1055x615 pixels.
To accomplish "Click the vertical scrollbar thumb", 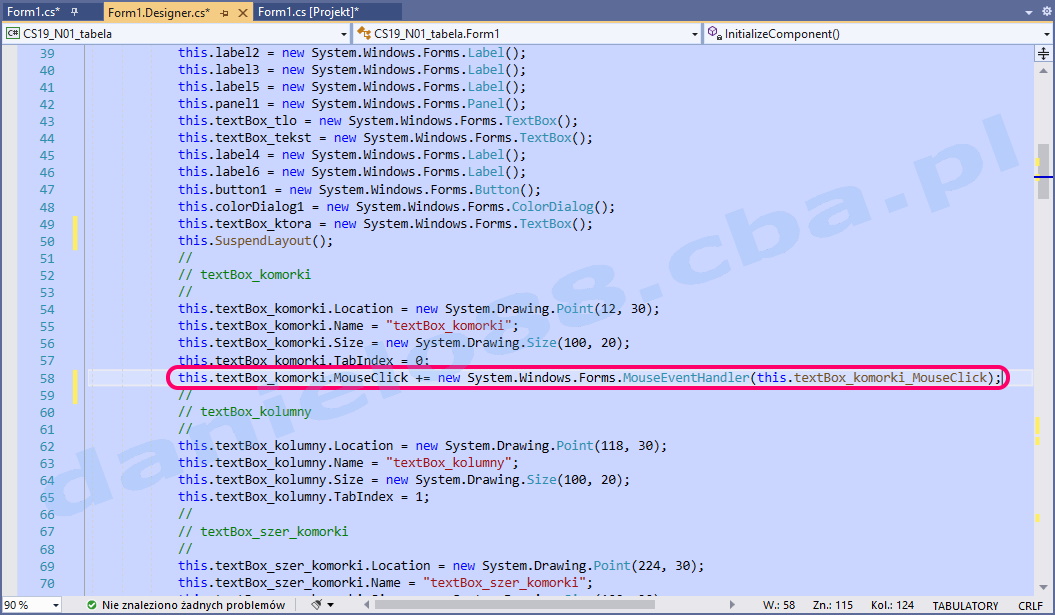I will point(1043,160).
